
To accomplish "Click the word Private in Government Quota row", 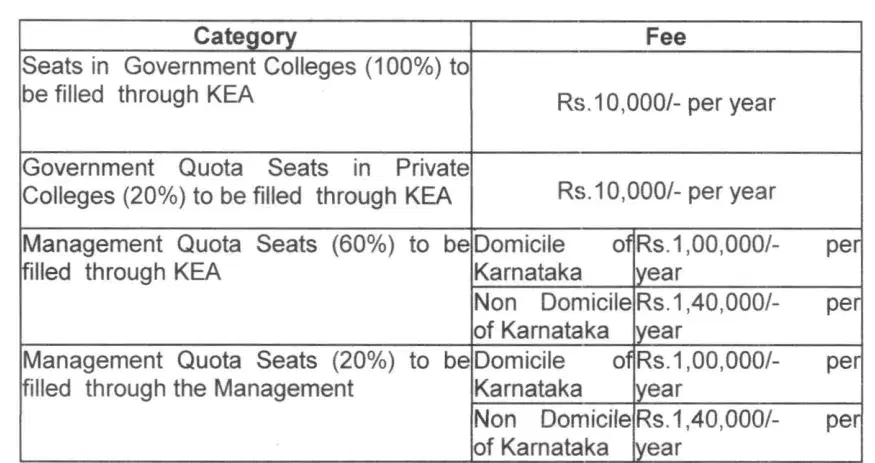I will click(x=432, y=168).
